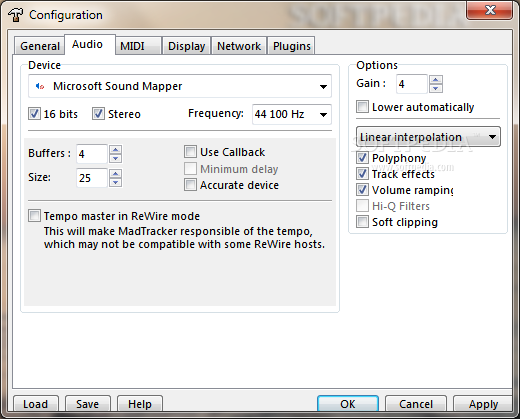Click inside the Buffers number field
This screenshot has height=419, width=520.
92,154
